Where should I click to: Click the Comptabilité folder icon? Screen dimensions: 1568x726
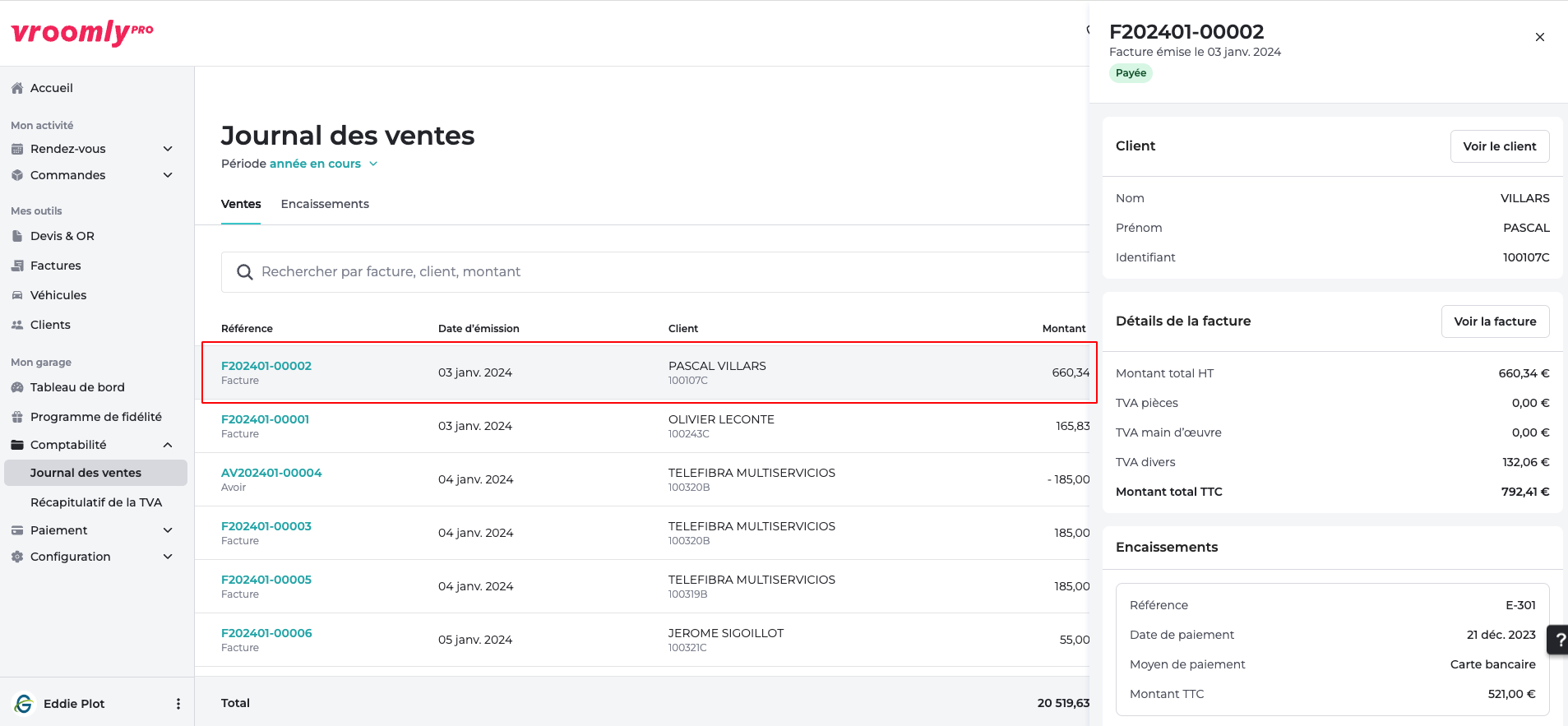click(17, 445)
